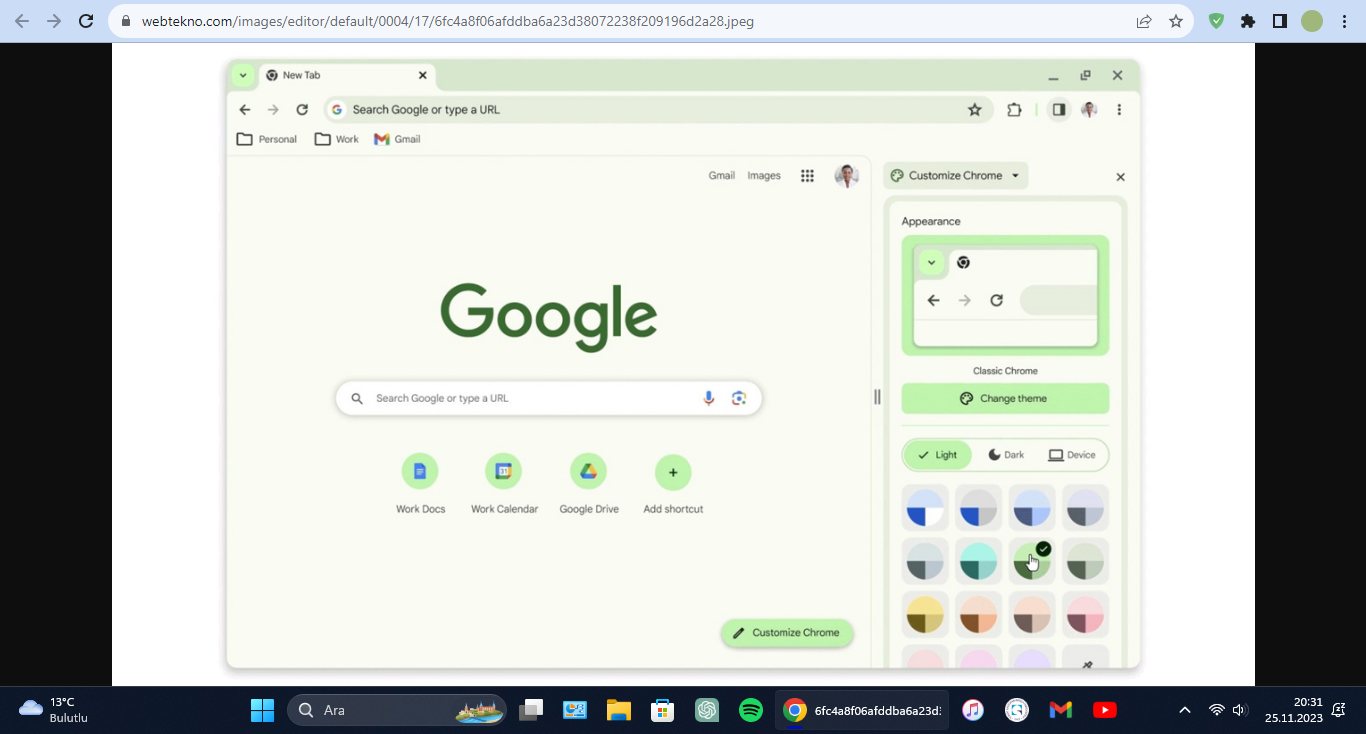Close the Customize Chrome side panel
Viewport: 1366px width, 734px height.
click(1120, 177)
